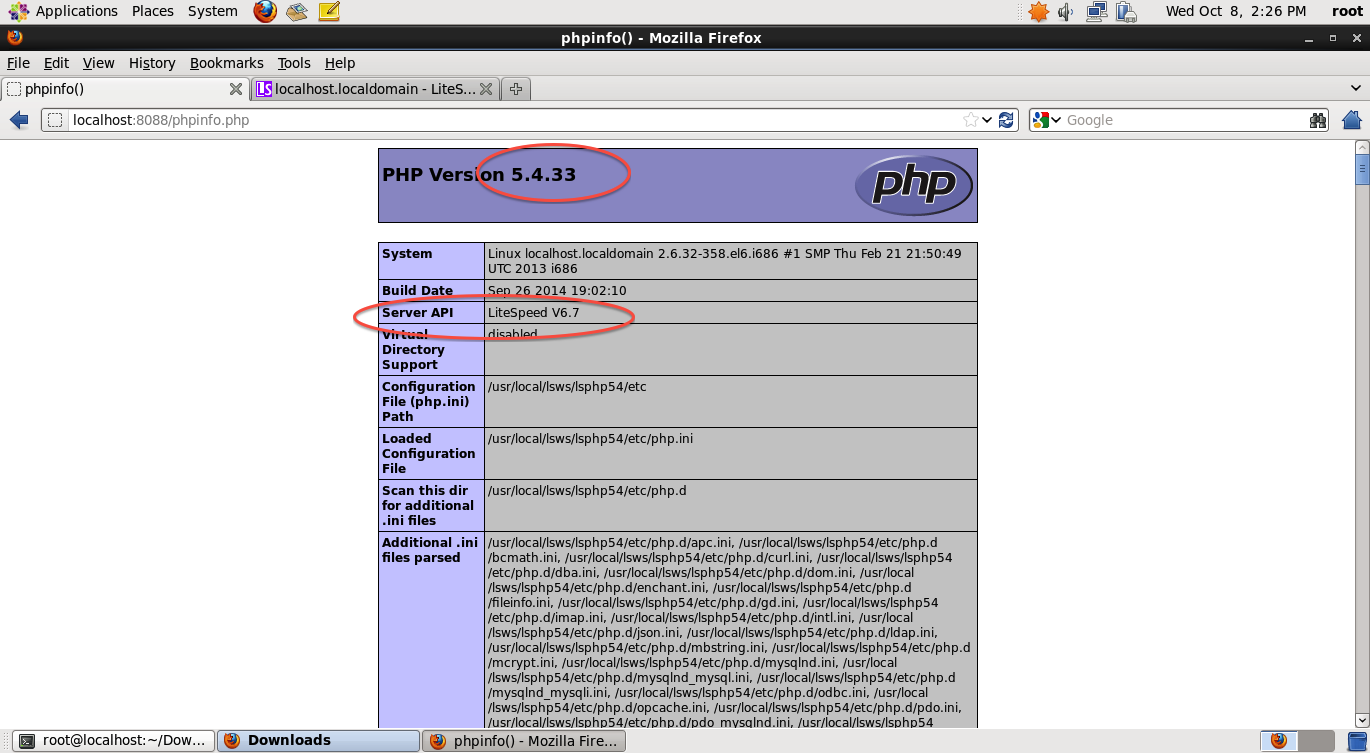Click the LiteSpeed V6.7 value cell

pos(731,313)
